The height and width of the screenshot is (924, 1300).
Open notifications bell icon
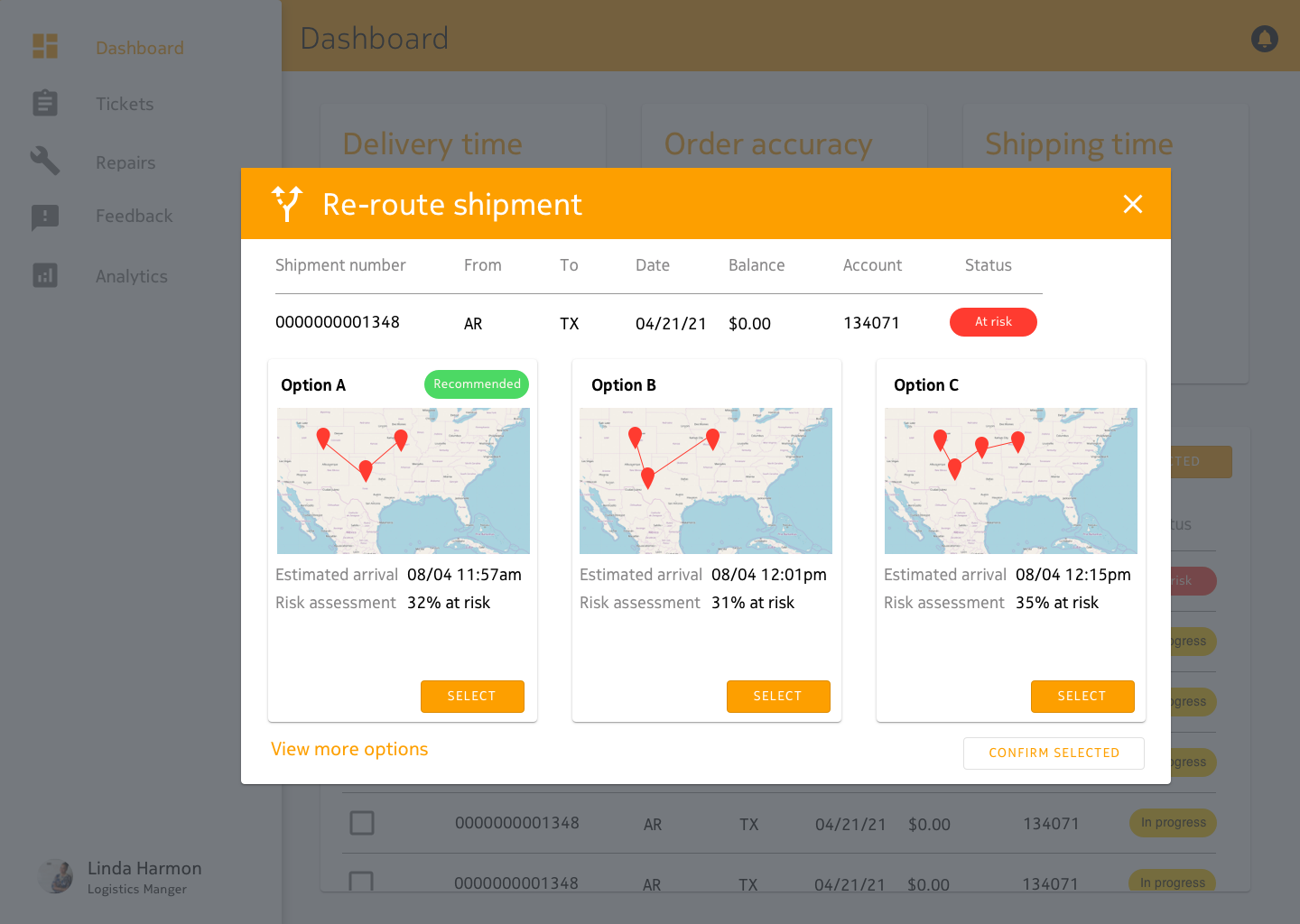pyautogui.click(x=1264, y=38)
